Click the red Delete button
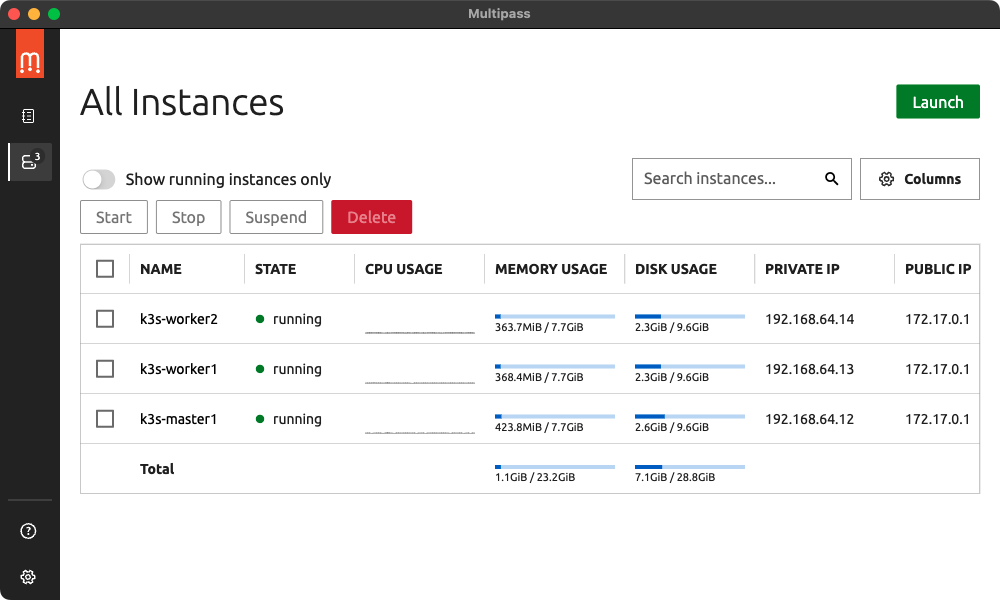This screenshot has width=1000, height=600. 371,217
